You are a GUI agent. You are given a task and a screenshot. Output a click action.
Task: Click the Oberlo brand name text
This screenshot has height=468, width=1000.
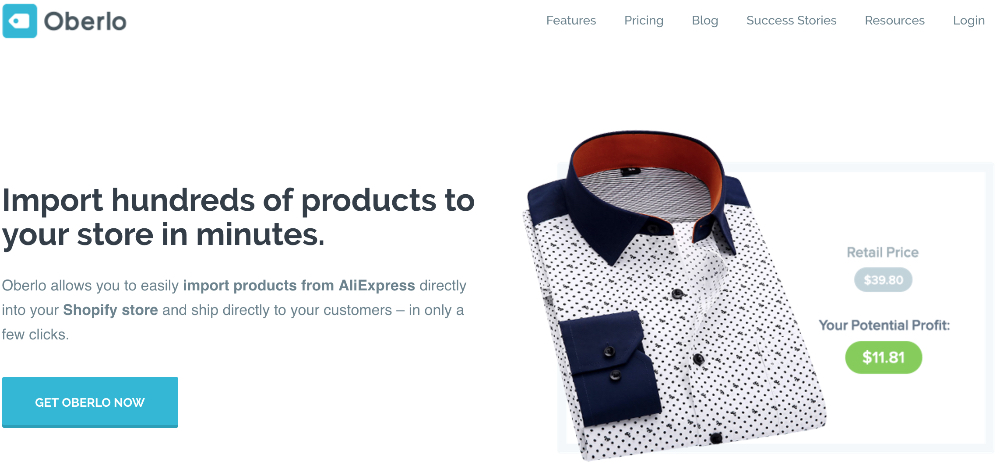pos(85,22)
